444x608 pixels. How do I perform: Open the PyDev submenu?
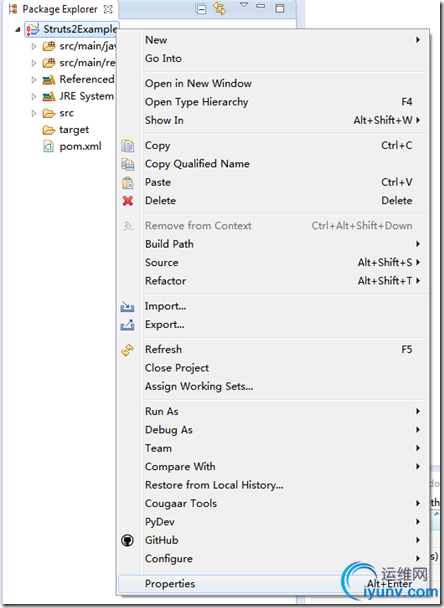pos(284,522)
